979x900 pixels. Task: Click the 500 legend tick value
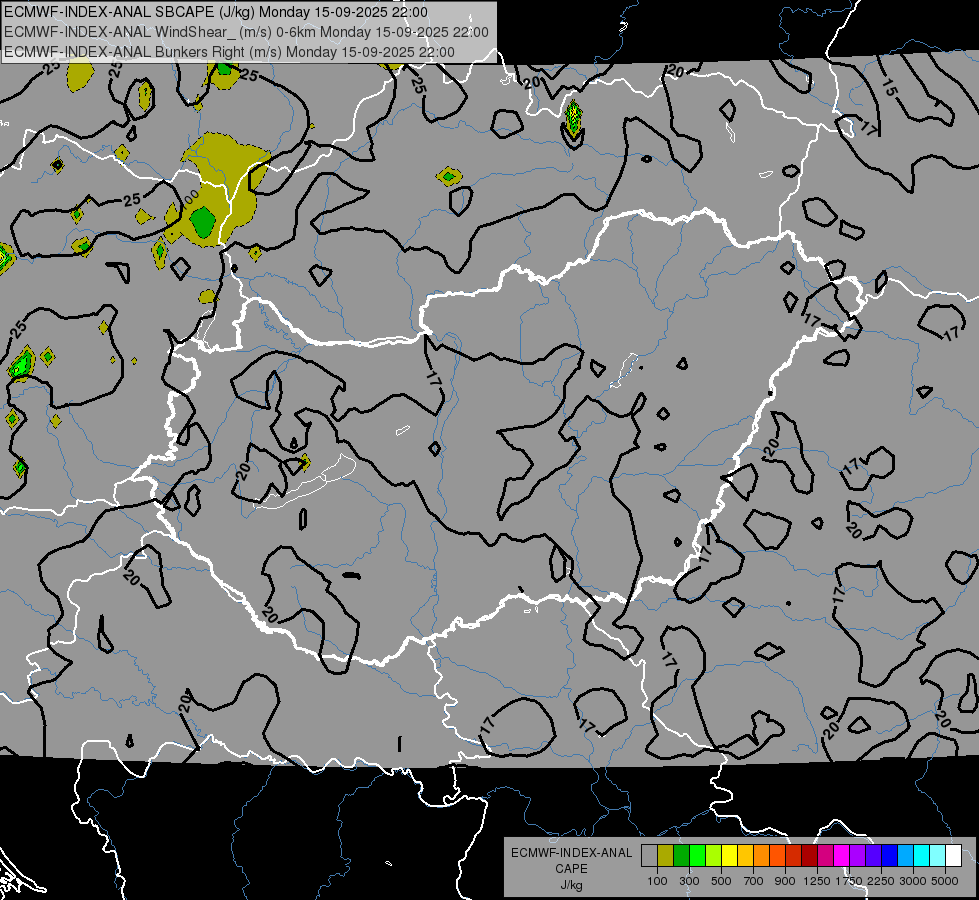721,881
